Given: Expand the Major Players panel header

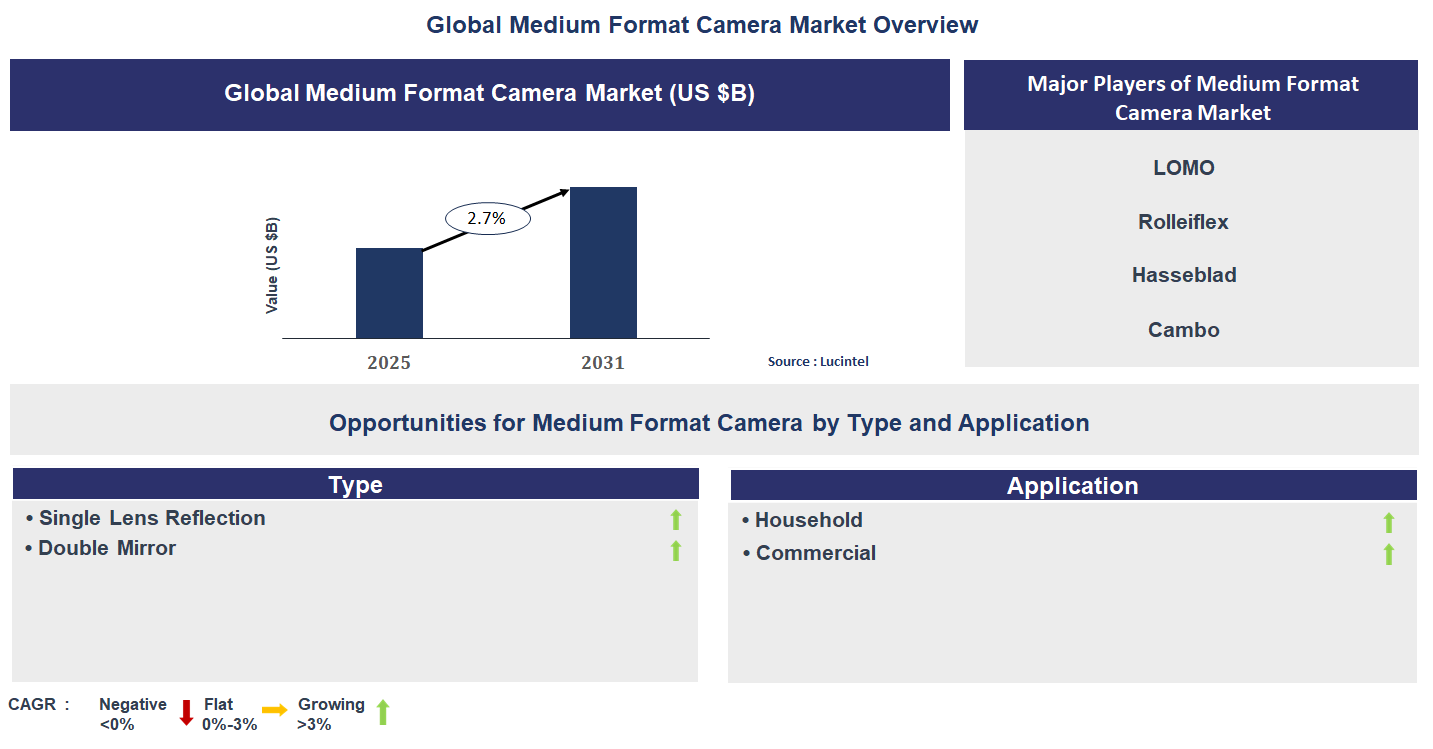Looking at the screenshot, I should tap(1190, 95).
